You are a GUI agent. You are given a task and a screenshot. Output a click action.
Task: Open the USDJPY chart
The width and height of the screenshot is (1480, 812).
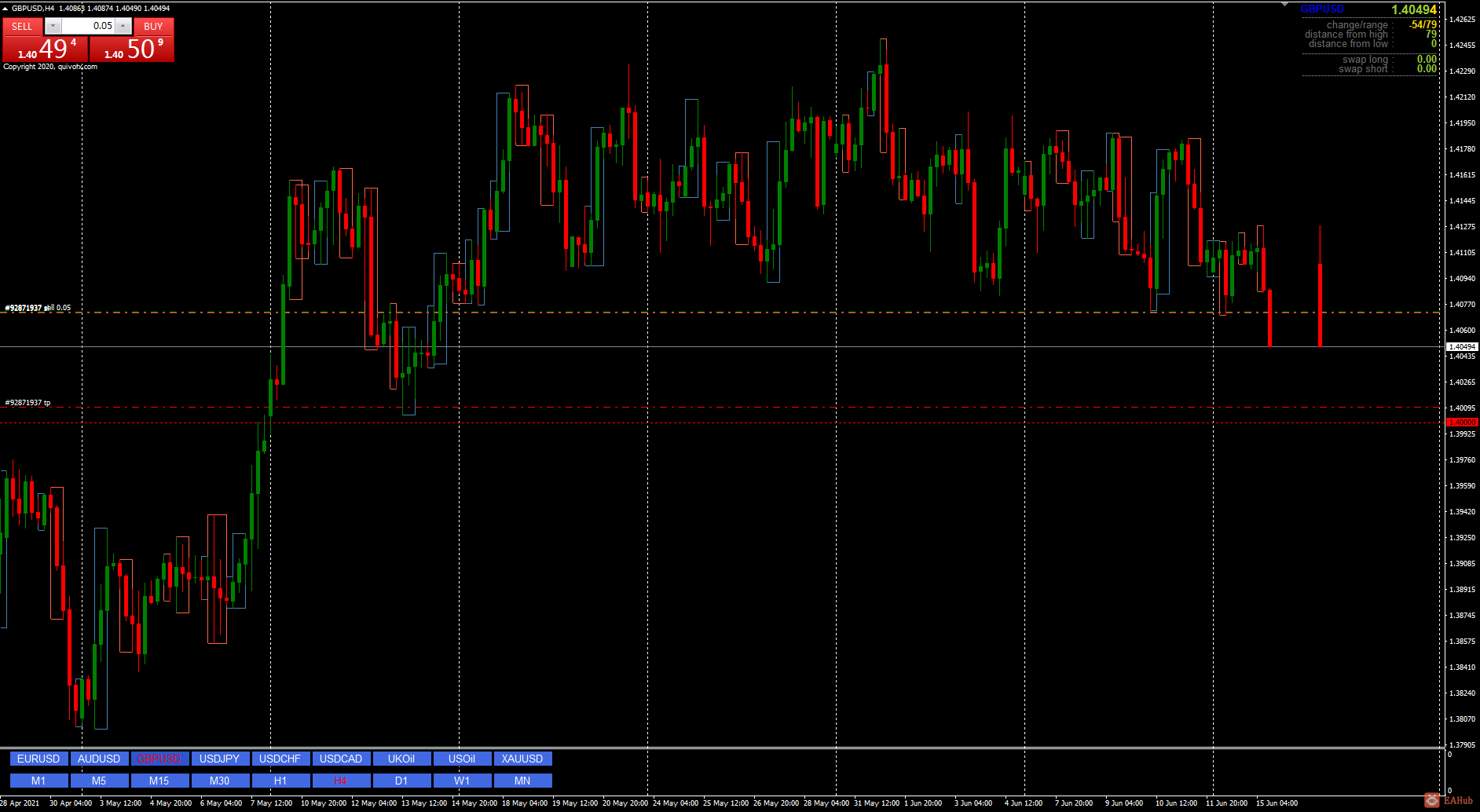pos(220,759)
